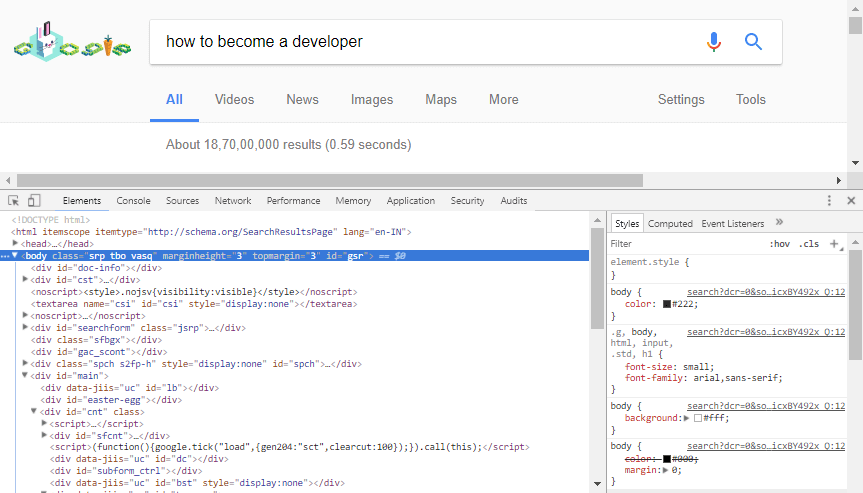Image resolution: width=863 pixels, height=493 pixels.
Task: Click the styles Filter field
Action: pos(686,244)
